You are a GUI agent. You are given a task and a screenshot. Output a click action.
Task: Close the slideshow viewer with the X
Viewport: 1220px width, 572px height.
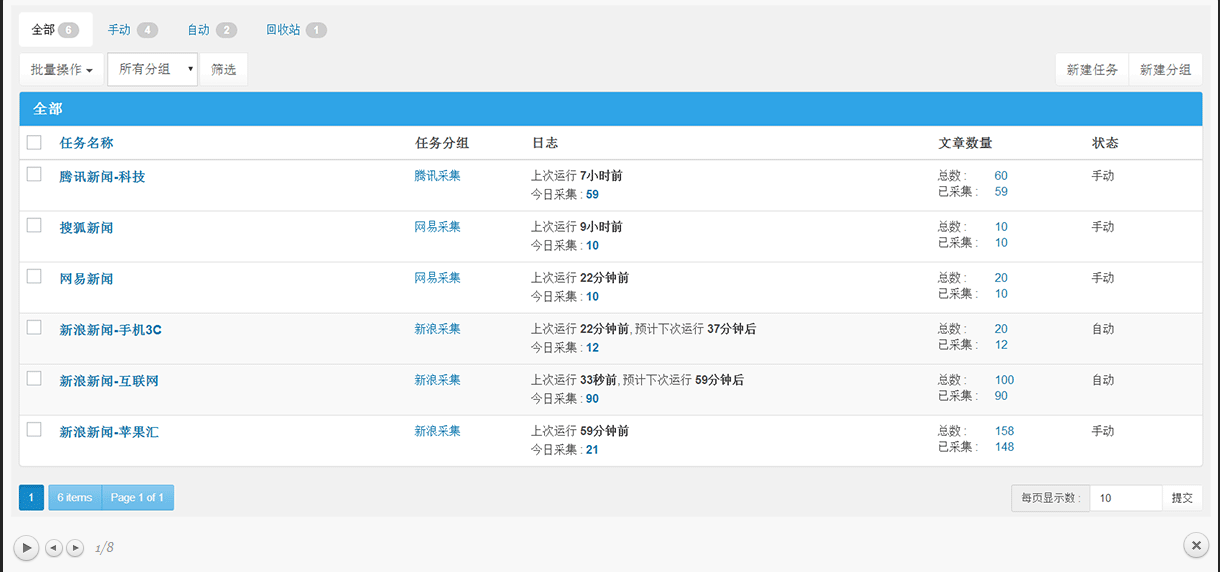point(1196,545)
